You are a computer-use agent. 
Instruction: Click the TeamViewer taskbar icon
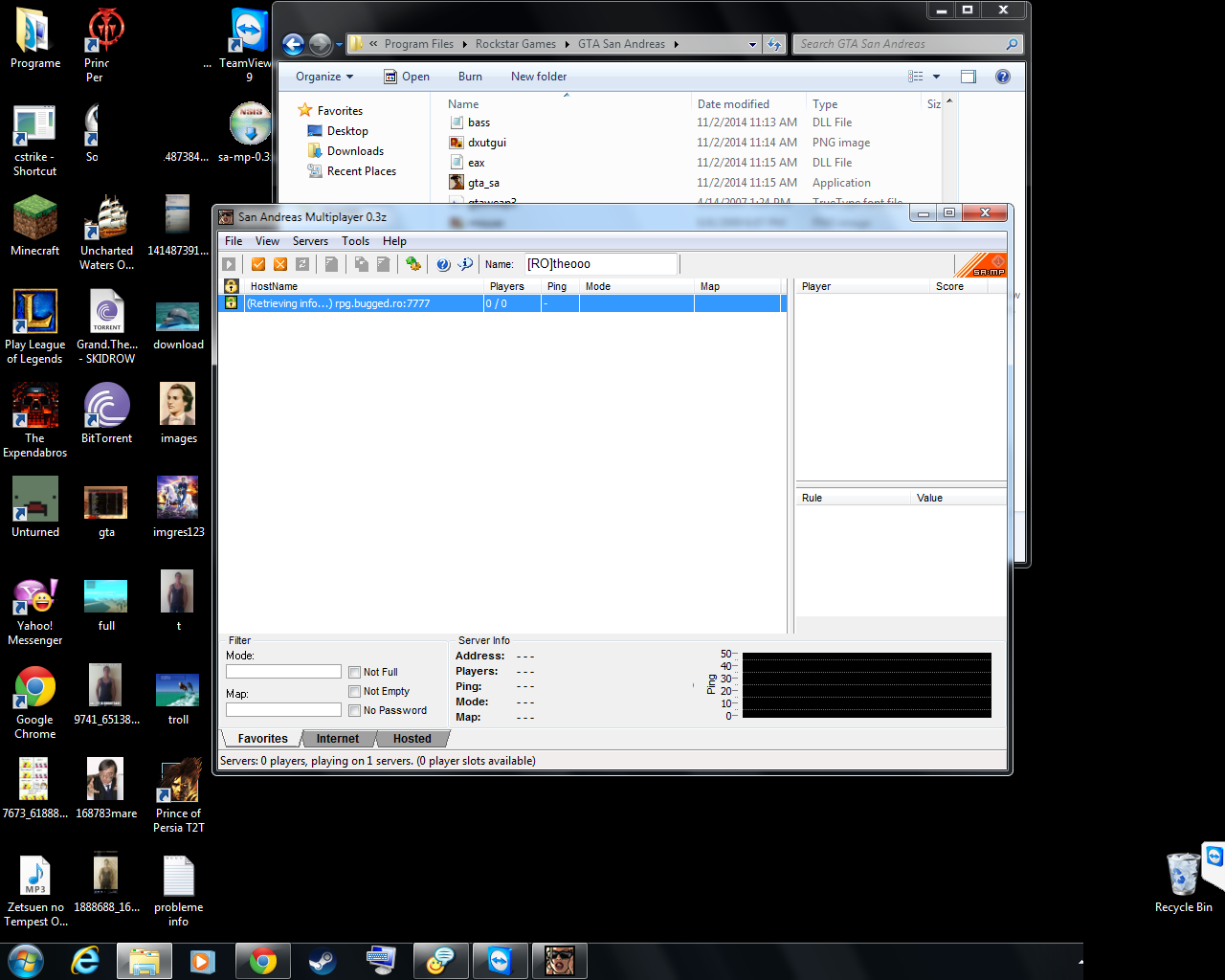(x=500, y=961)
